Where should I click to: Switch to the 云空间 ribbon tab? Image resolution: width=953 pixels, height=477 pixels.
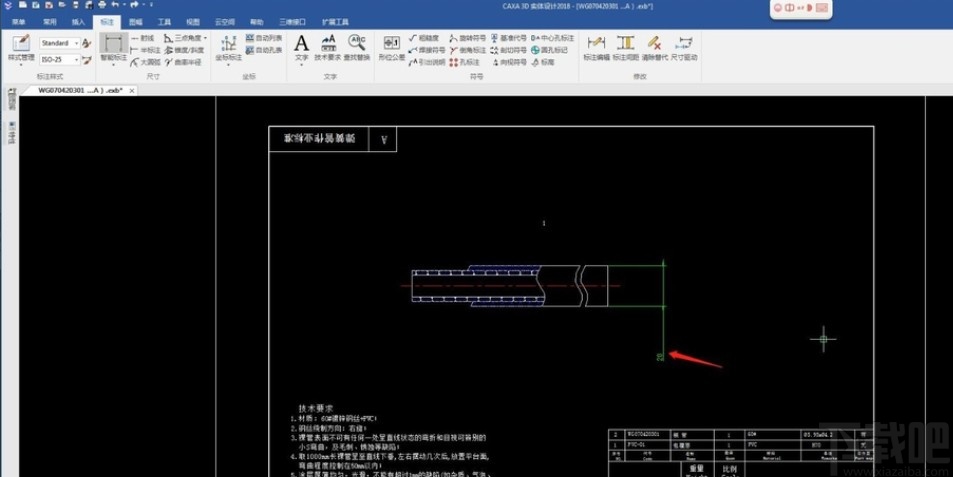[x=224, y=22]
